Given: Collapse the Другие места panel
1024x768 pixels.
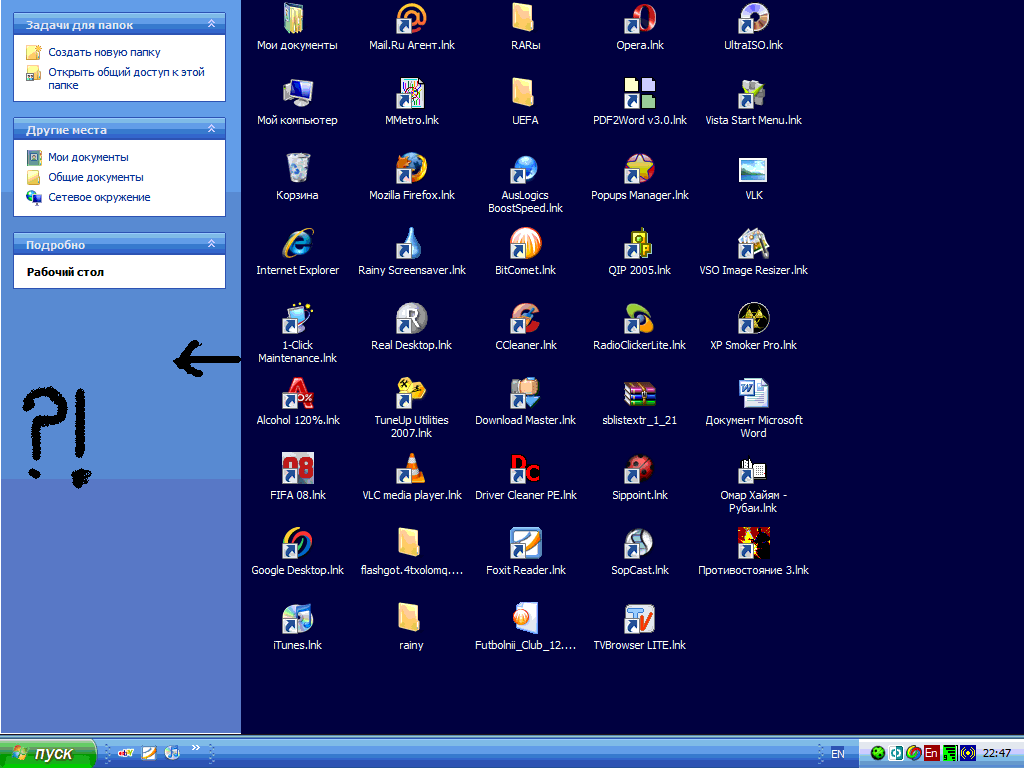Looking at the screenshot, I should [x=211, y=130].
